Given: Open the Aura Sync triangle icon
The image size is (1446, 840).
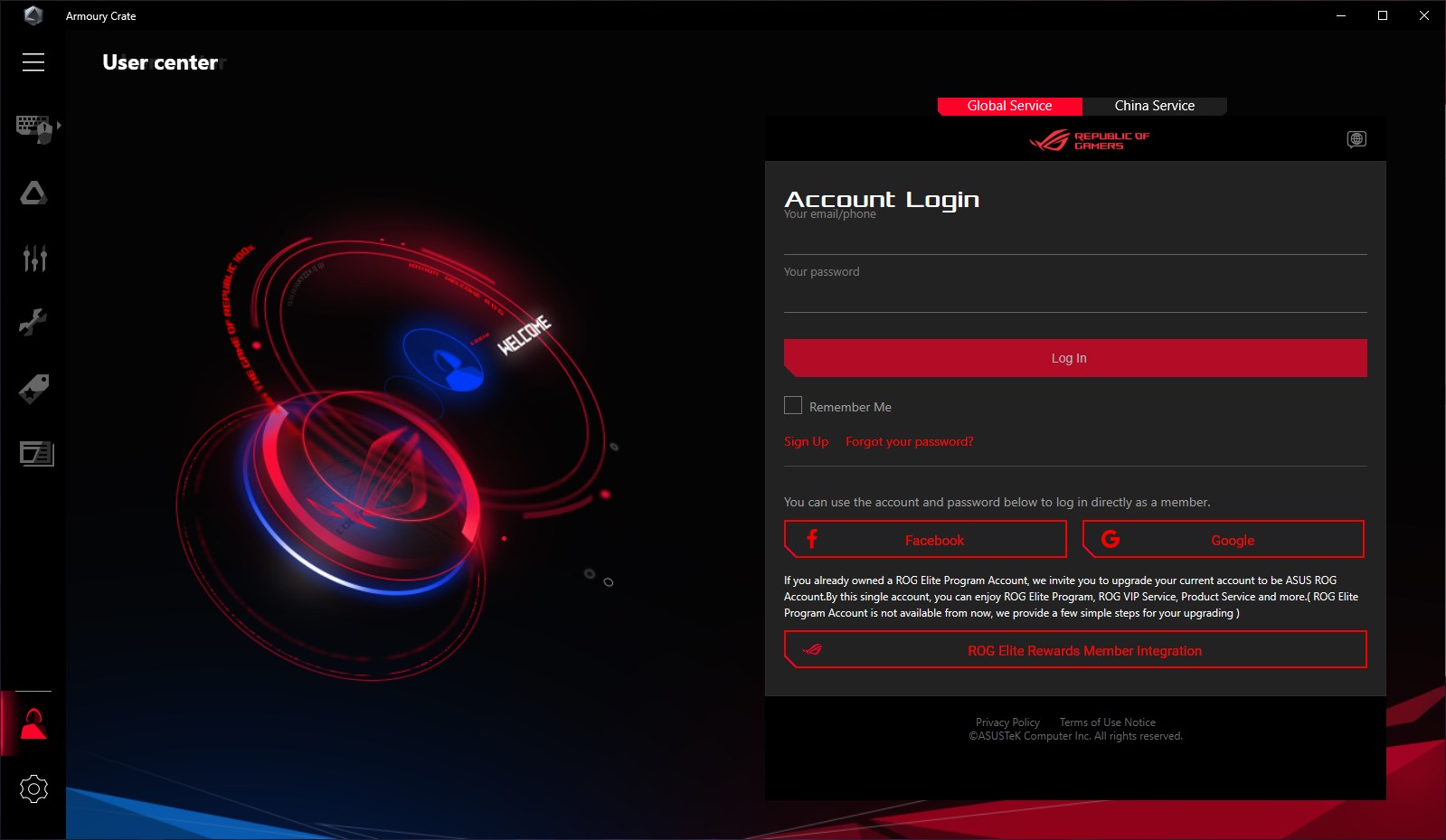Looking at the screenshot, I should [33, 193].
